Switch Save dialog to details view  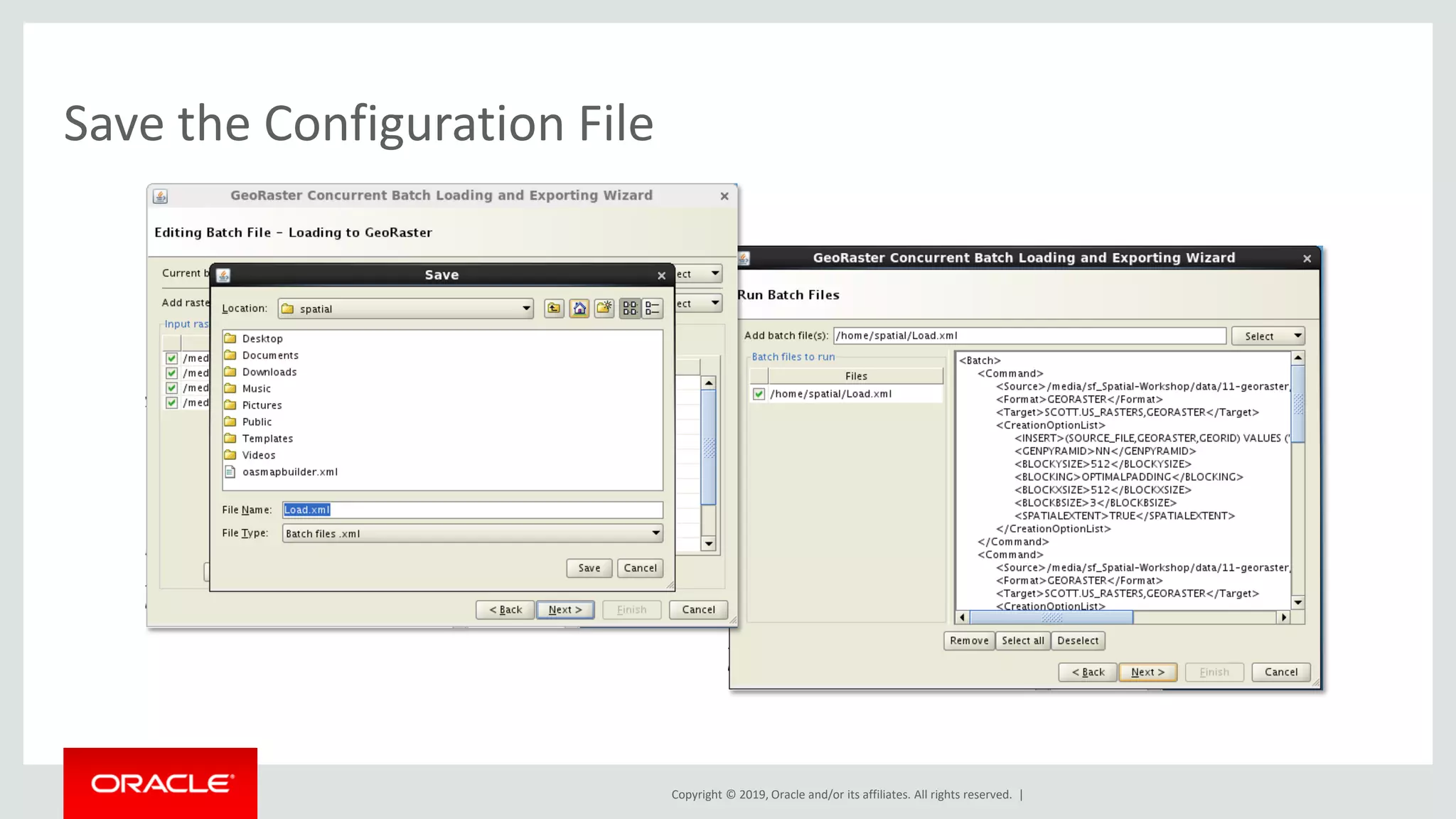(653, 308)
